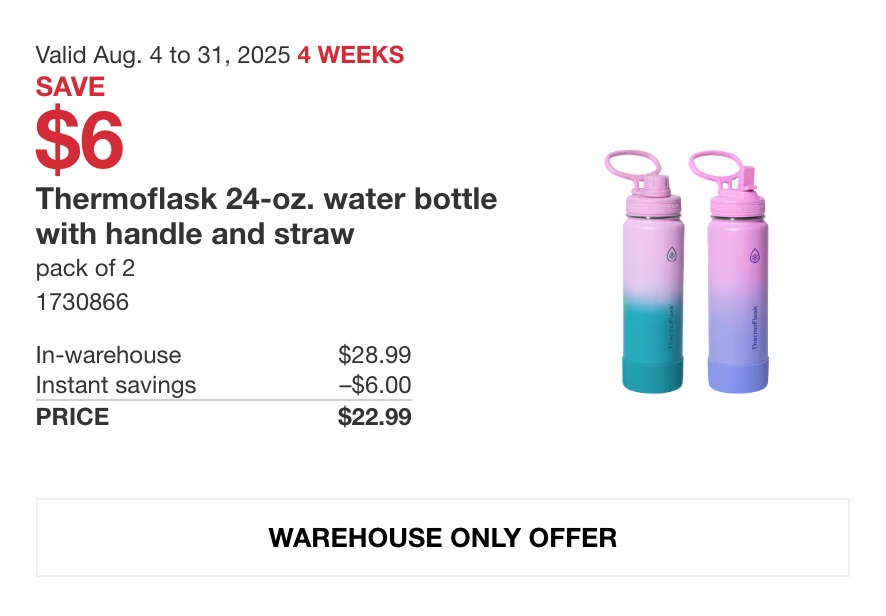
Task: Click the pack of 2 text
Action: 85,268
